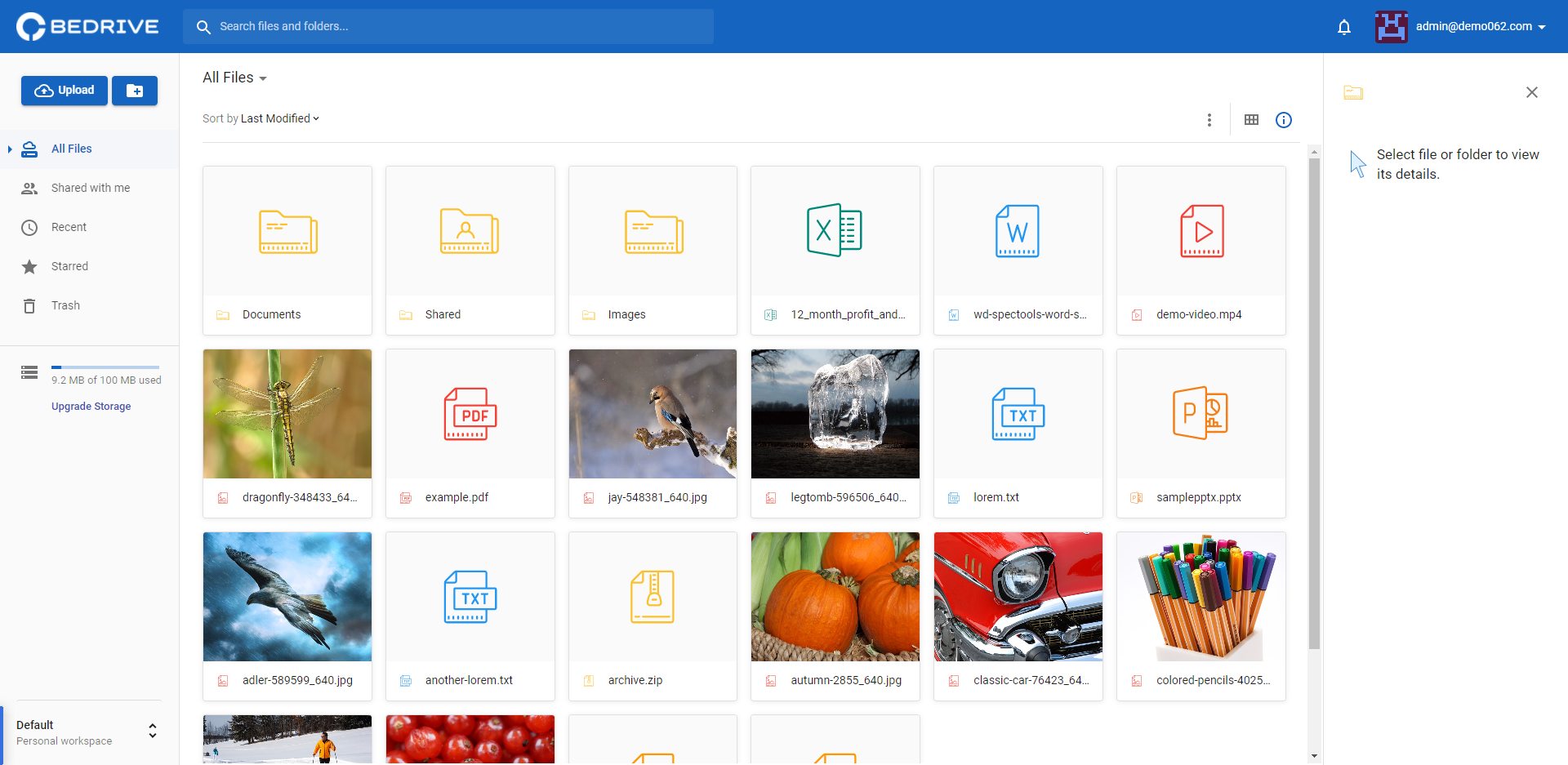Select the autumn pumpkins image thumbnail
This screenshot has height=765, width=1568.
tap(835, 597)
